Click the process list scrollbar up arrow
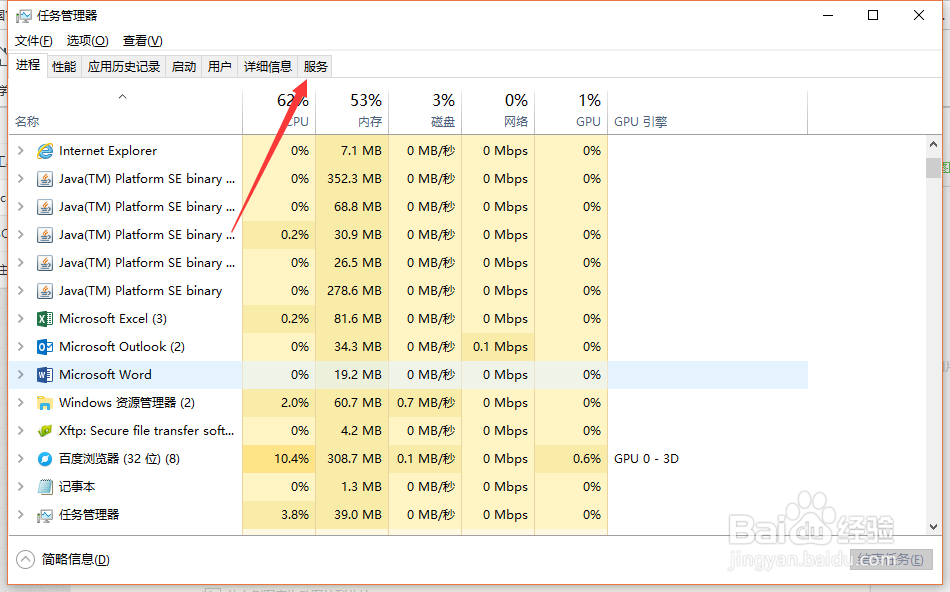This screenshot has height=592, width=950. tap(933, 144)
